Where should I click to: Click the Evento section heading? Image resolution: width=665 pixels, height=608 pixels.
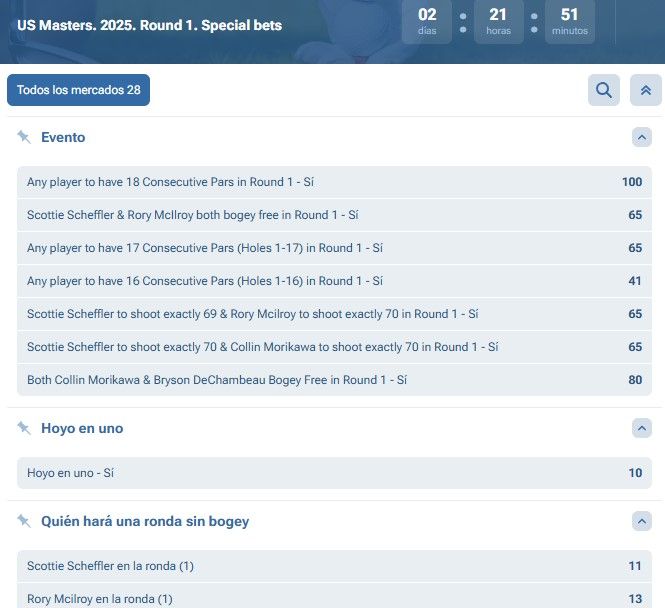(x=63, y=137)
